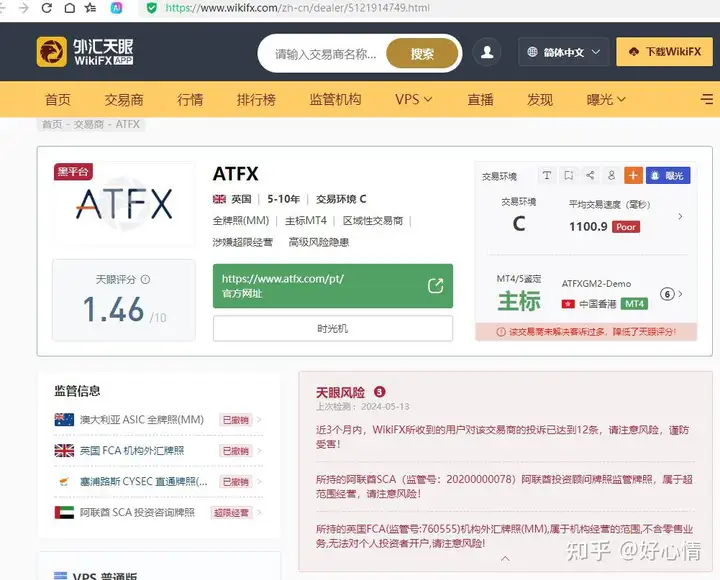Click the orange plus button
This screenshot has width=720, height=580.
(x=633, y=175)
